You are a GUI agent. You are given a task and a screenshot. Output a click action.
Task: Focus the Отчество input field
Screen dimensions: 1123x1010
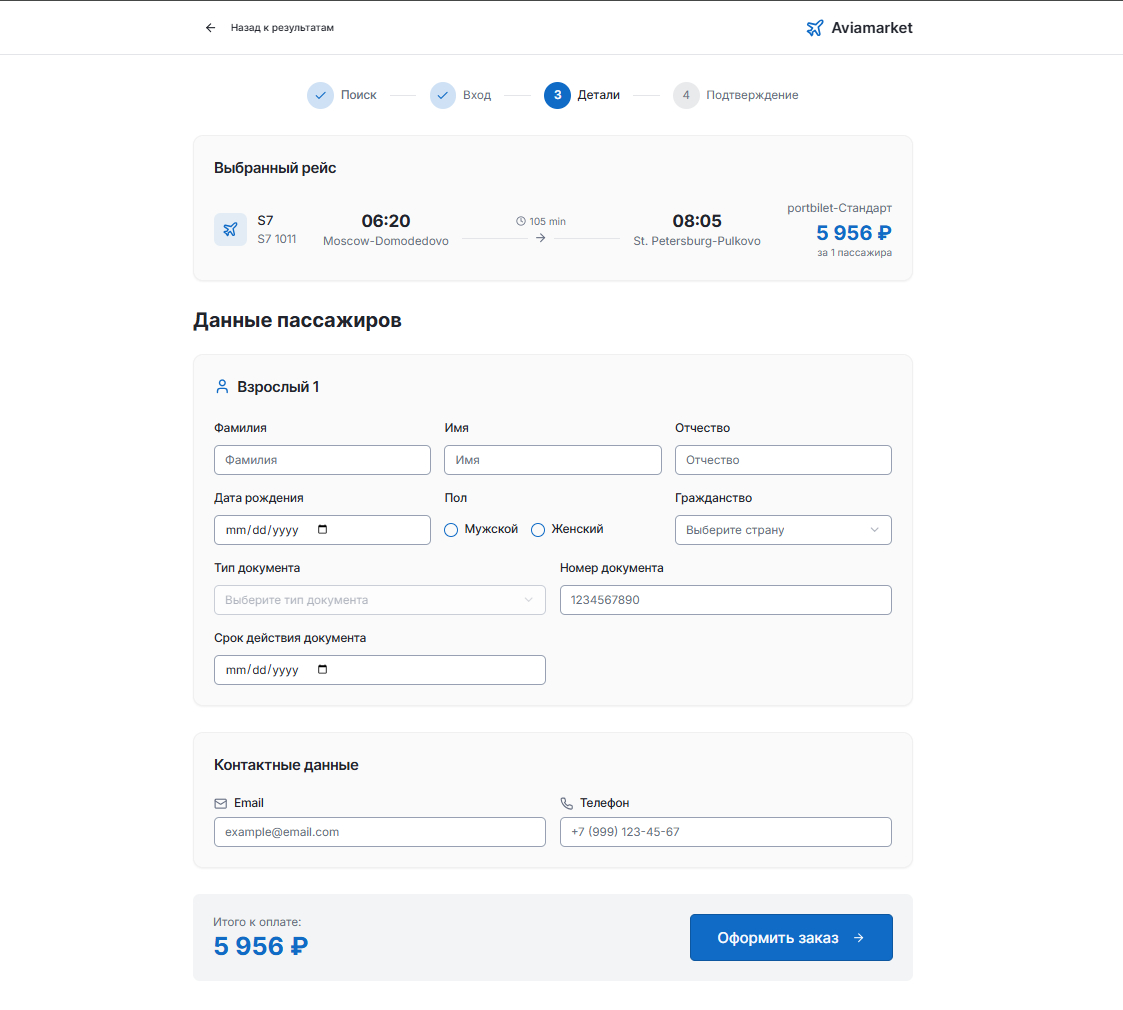pyautogui.click(x=783, y=460)
